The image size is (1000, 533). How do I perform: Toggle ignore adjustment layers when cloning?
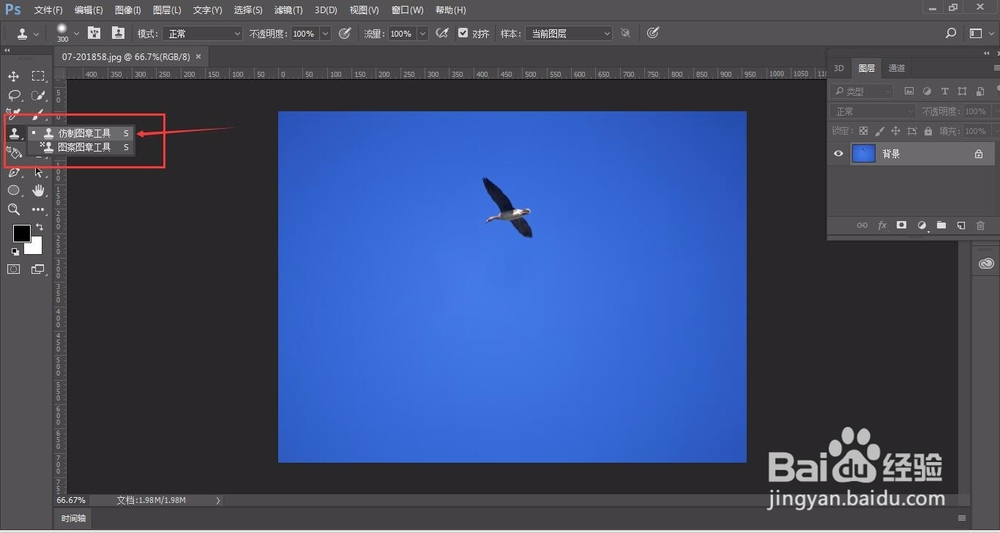(x=626, y=33)
